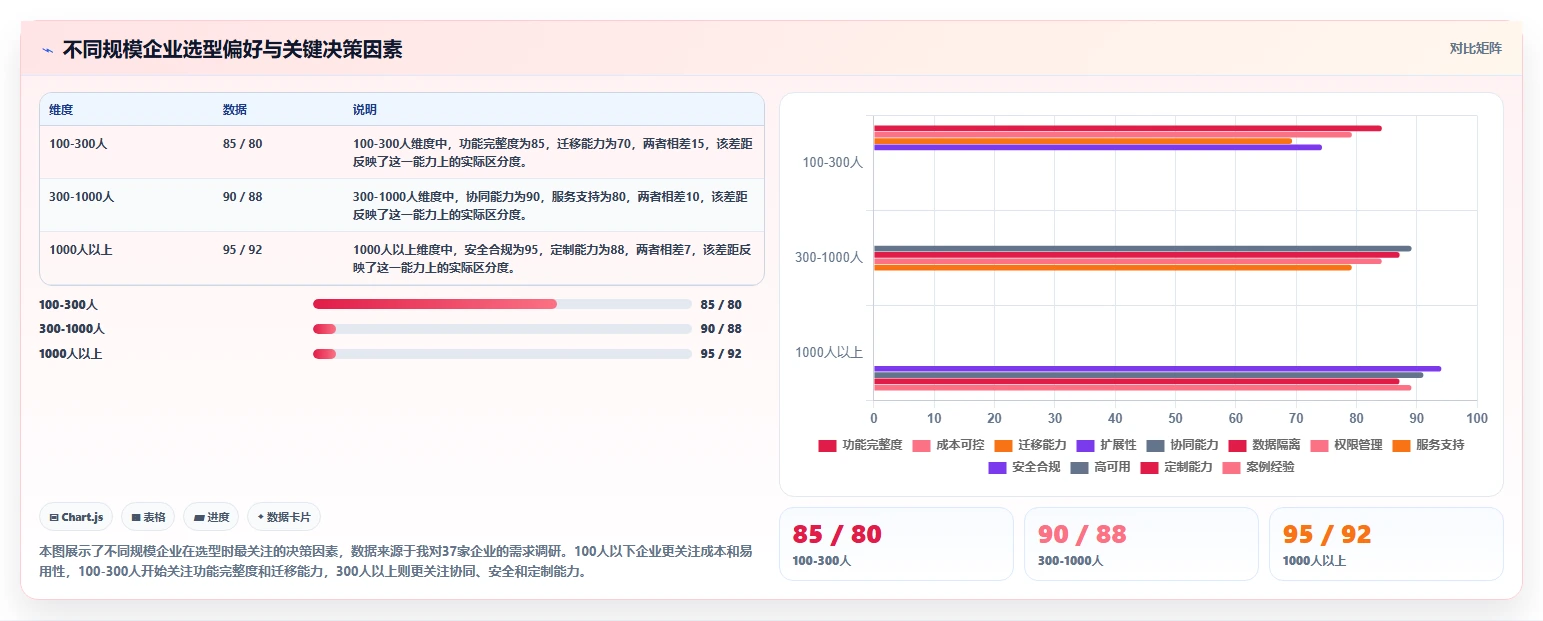Toggle the 定制能力 legend item
Image resolution: width=1543 pixels, height=621 pixels.
[x=1176, y=467]
